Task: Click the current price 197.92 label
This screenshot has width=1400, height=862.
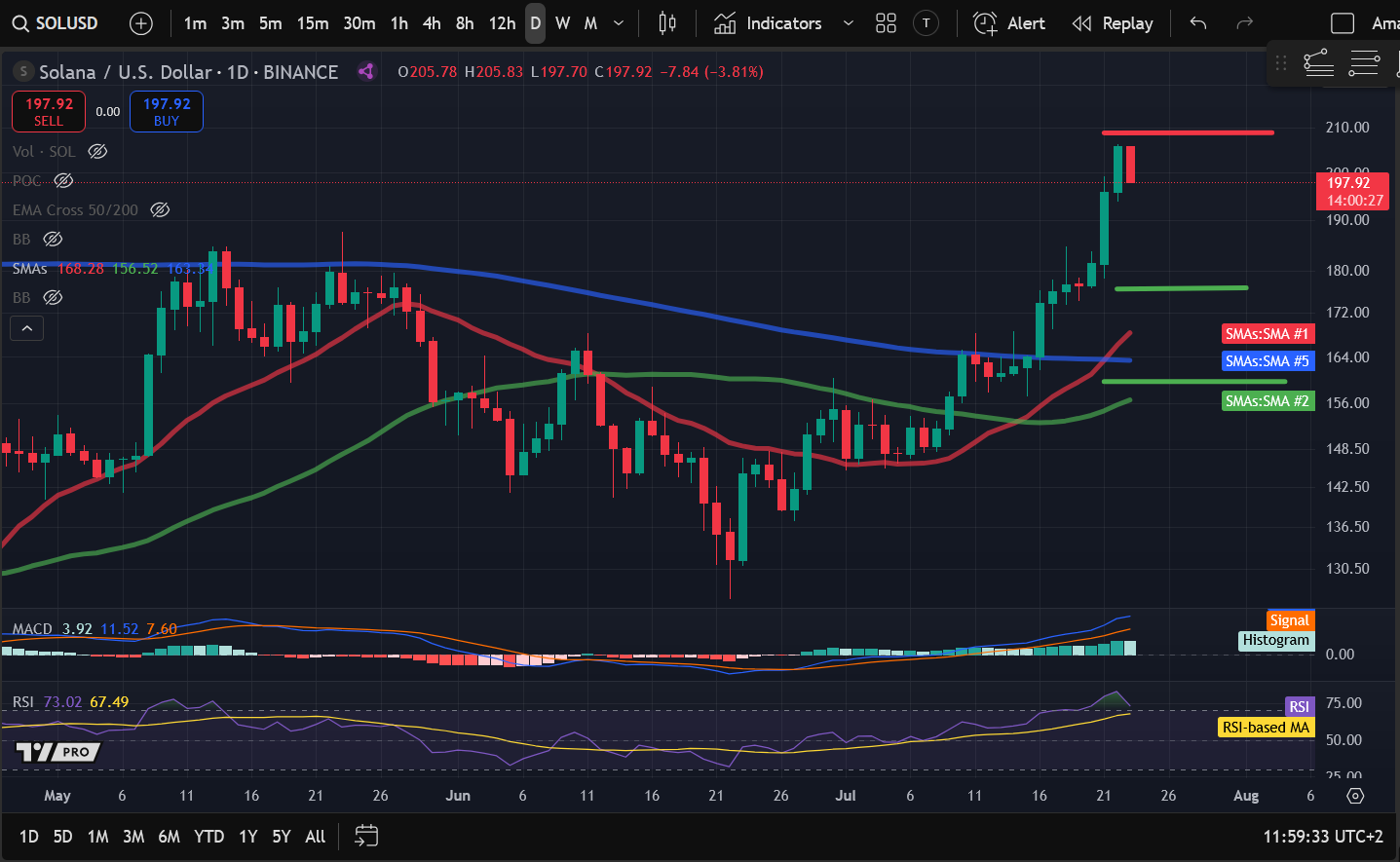Action: [1352, 191]
